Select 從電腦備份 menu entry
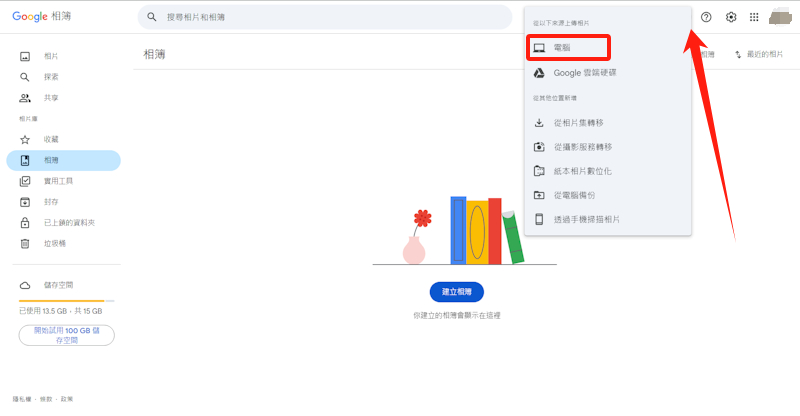 (608, 195)
